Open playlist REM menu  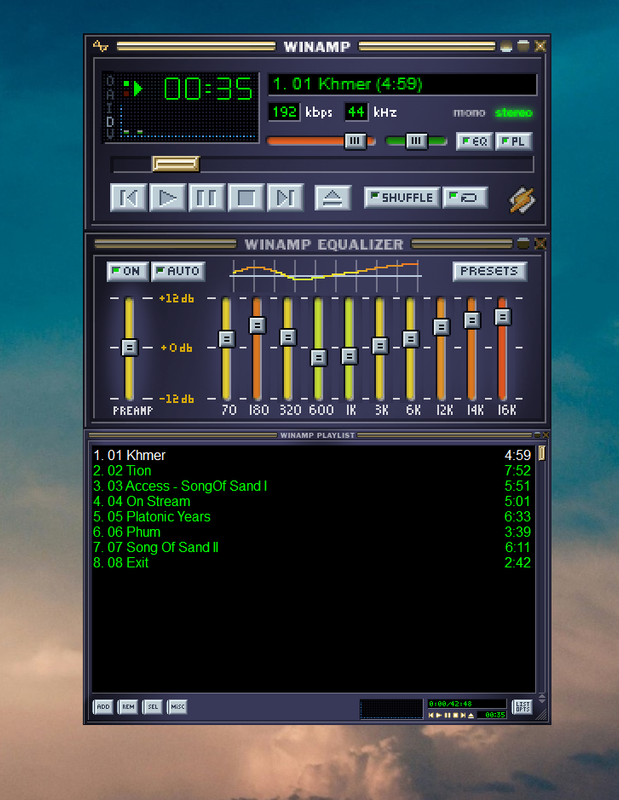coord(128,707)
